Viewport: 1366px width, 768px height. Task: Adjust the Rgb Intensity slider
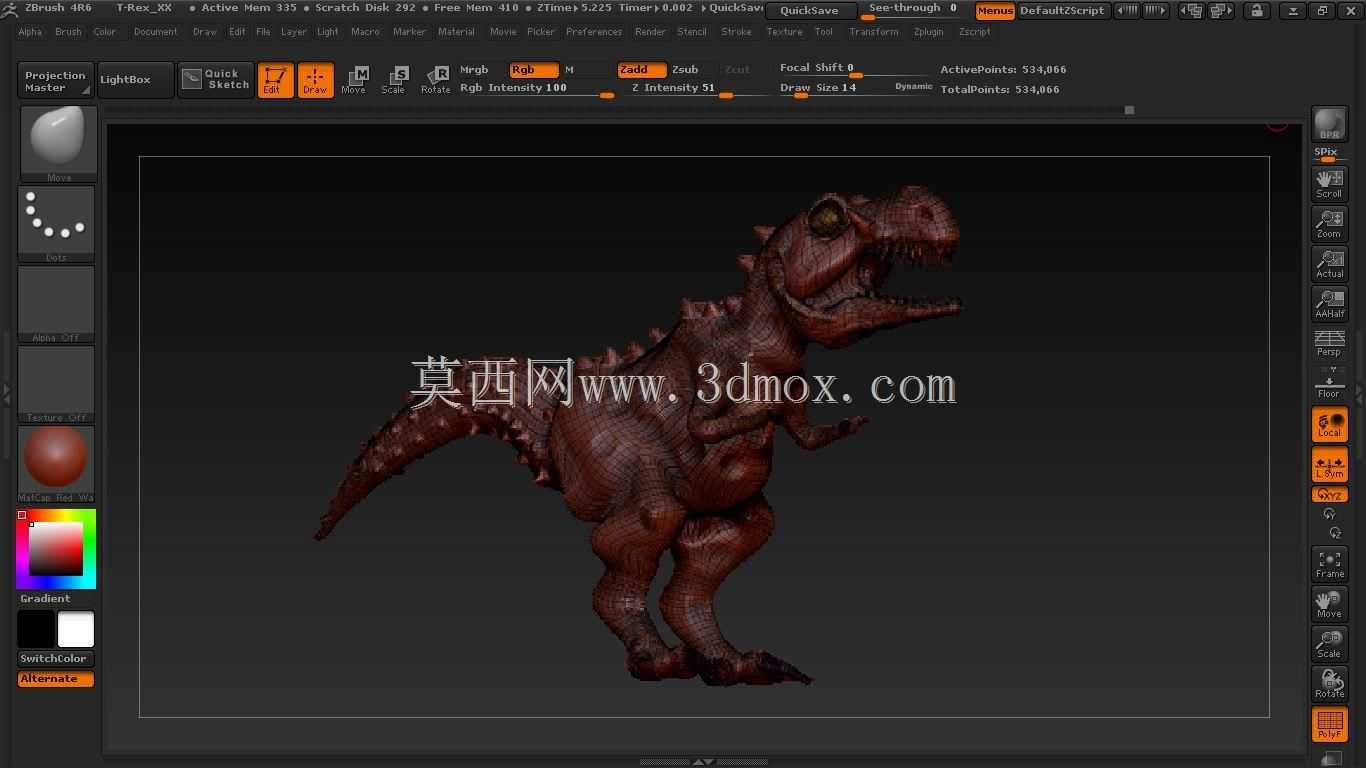click(x=536, y=88)
